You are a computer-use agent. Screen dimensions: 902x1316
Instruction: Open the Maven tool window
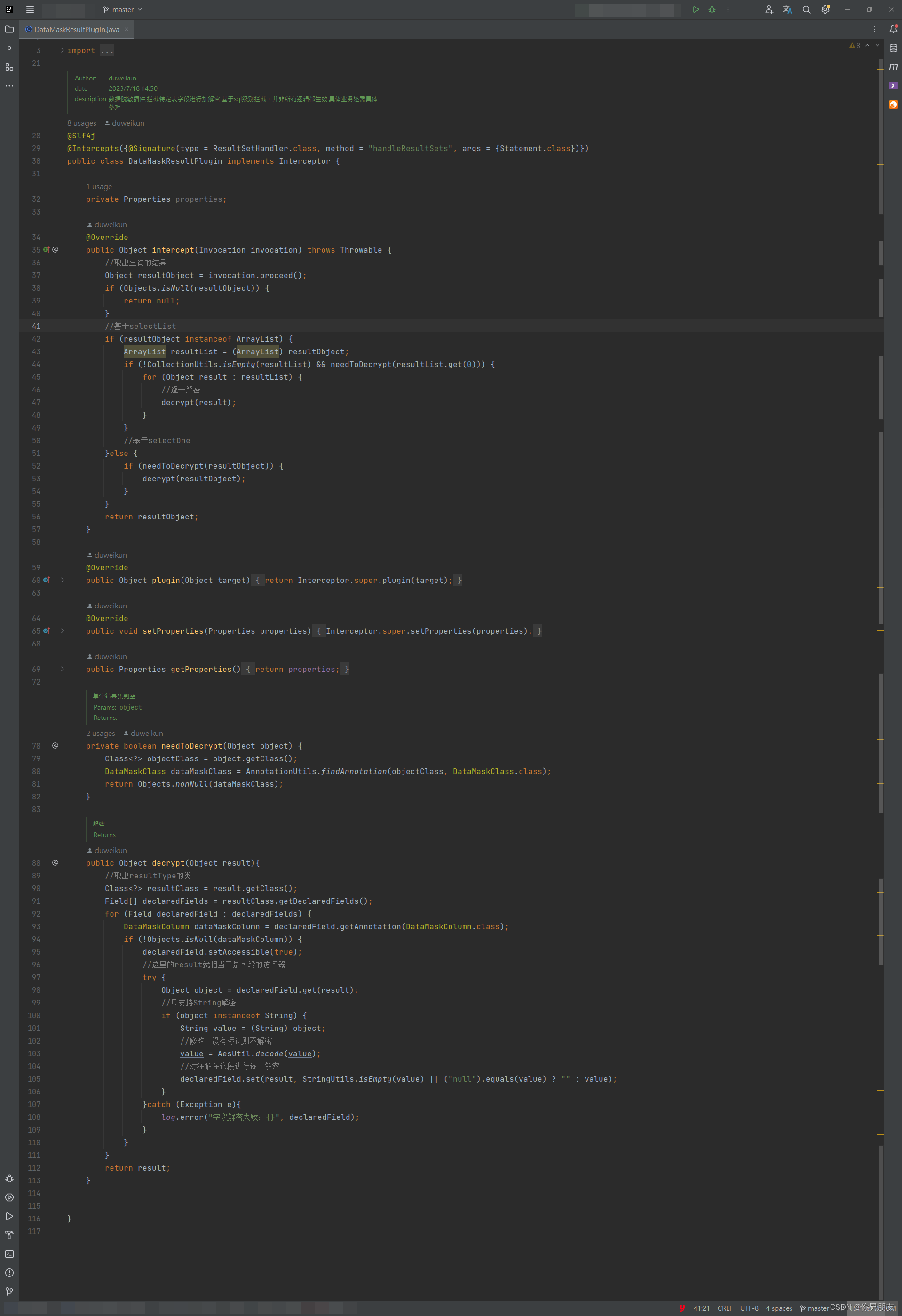(893, 67)
